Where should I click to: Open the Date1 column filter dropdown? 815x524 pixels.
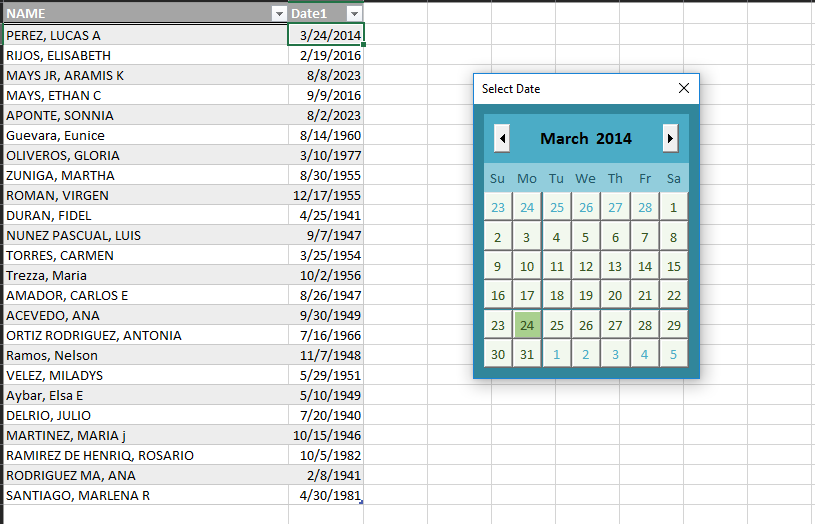click(354, 14)
